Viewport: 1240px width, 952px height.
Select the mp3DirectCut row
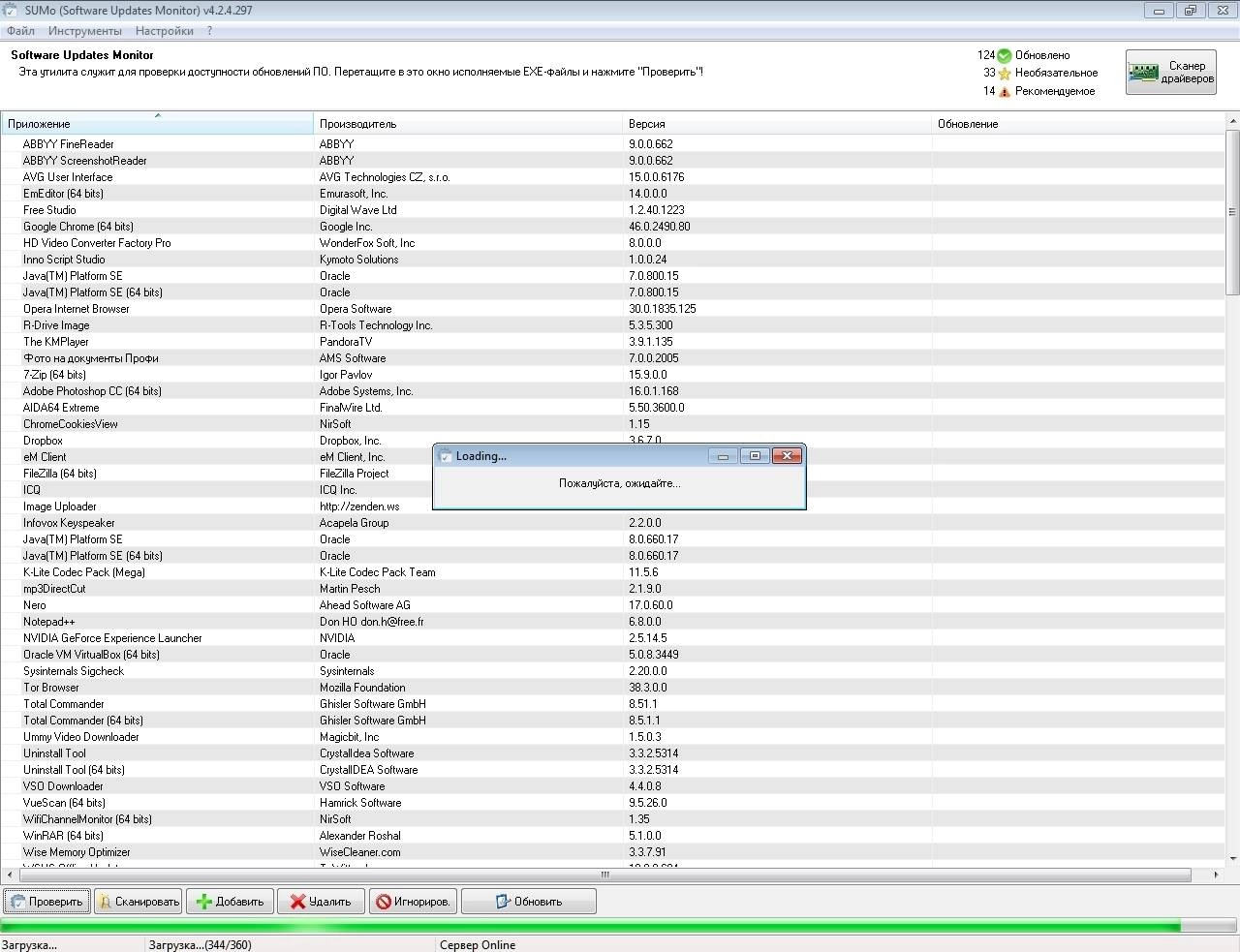(x=612, y=589)
